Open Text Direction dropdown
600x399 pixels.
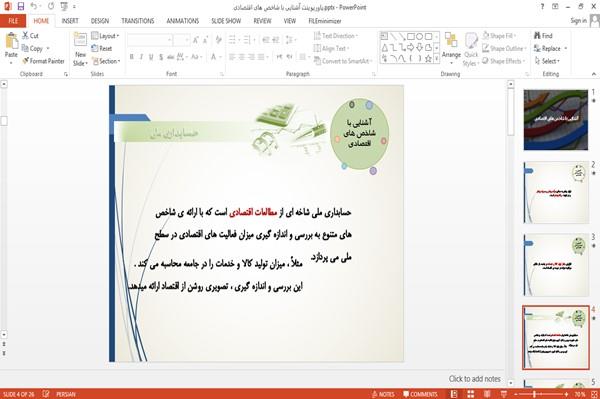coord(336,36)
